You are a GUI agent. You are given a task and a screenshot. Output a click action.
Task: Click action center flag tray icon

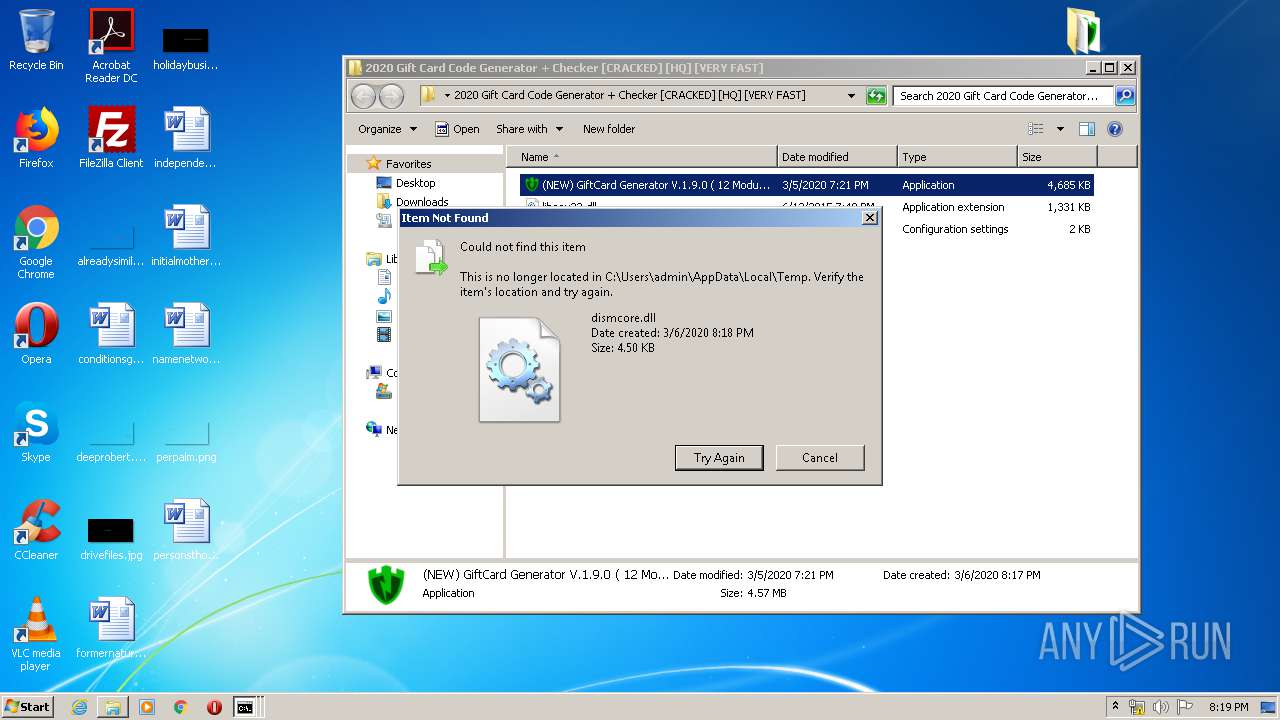[x=1185, y=707]
